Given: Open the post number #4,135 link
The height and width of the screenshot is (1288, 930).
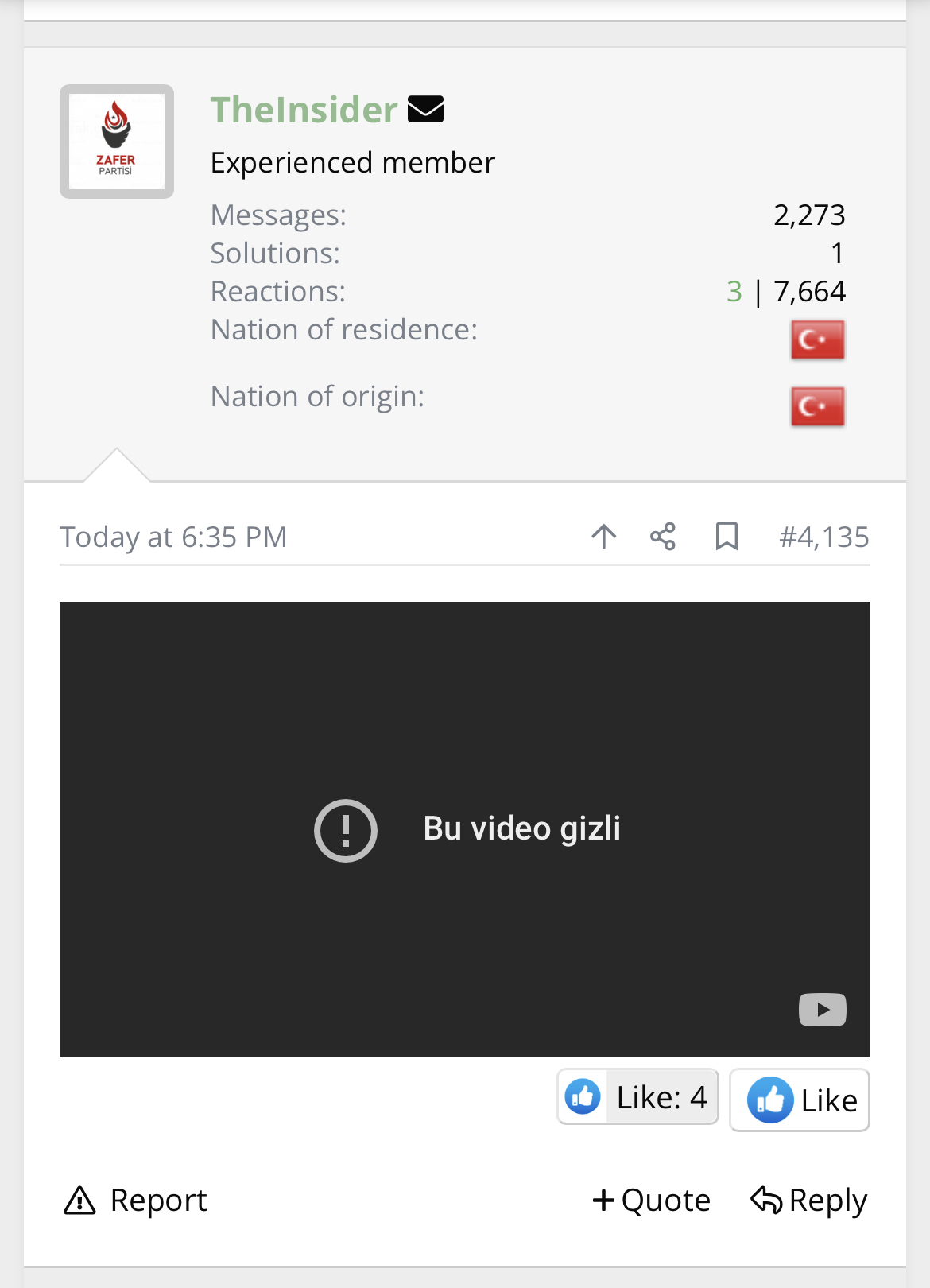Looking at the screenshot, I should 823,537.
